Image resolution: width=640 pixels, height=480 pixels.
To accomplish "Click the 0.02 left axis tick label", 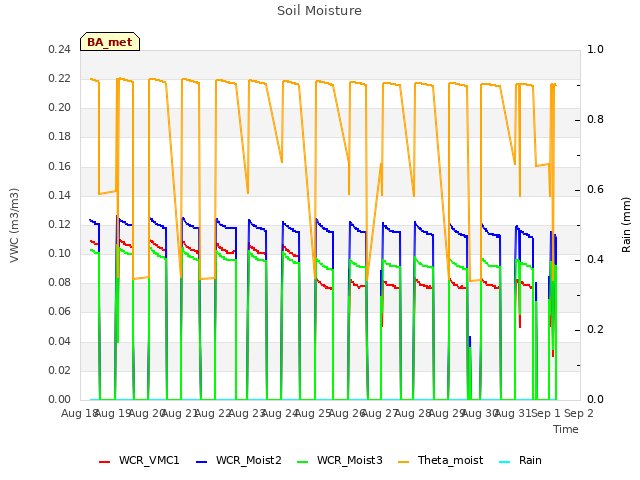I will point(59,370).
